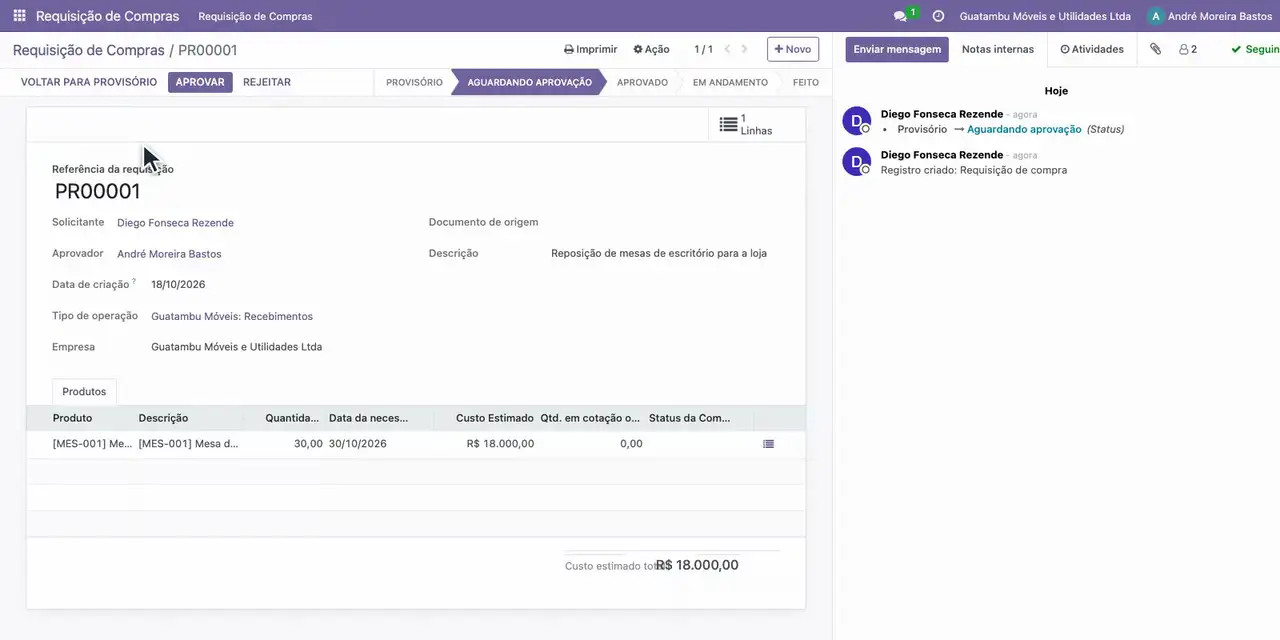Select the Produtos tab

pos(84,392)
